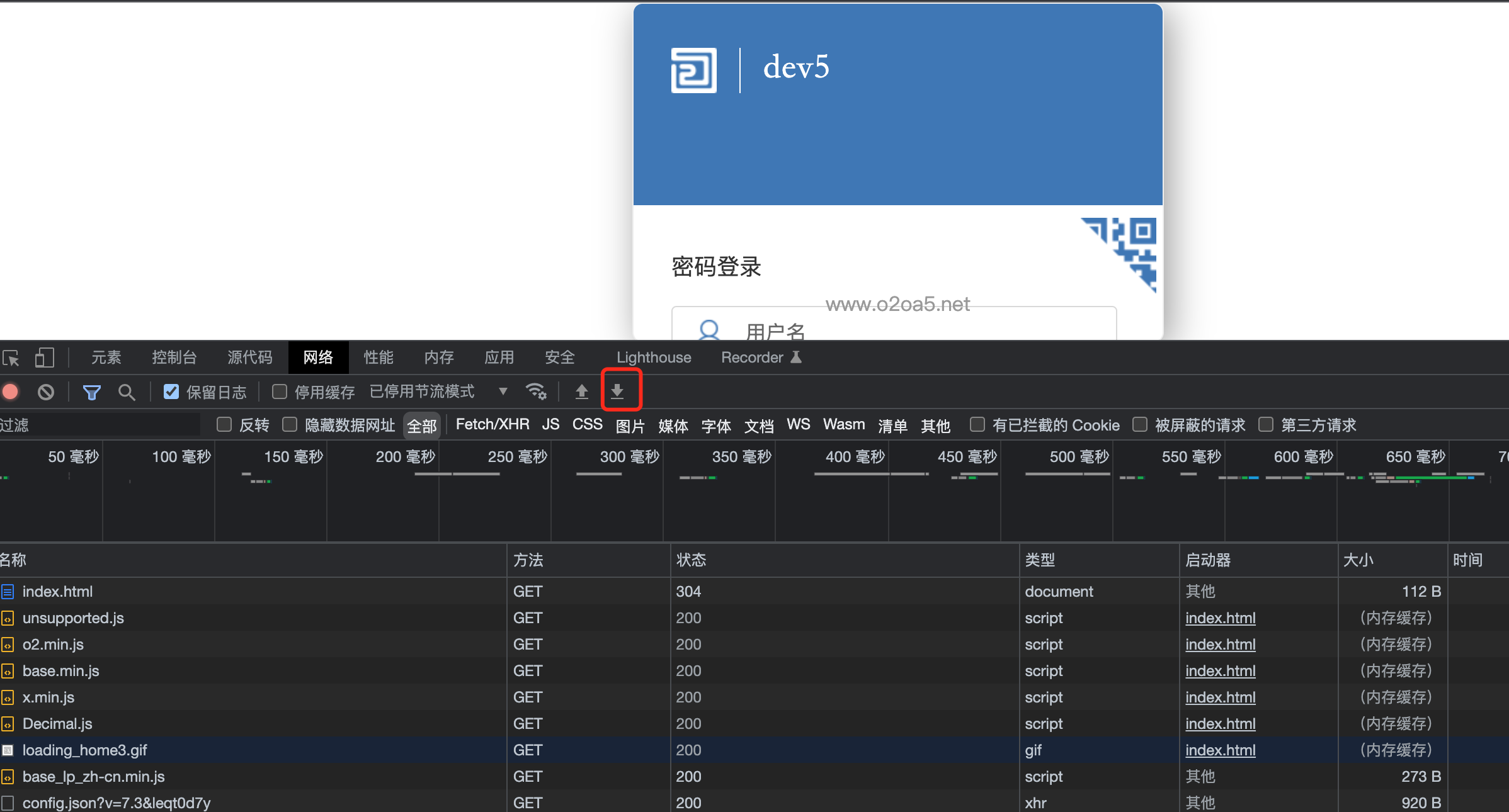Toggle device emulation mode
The width and height of the screenshot is (1509, 812).
click(x=44, y=357)
